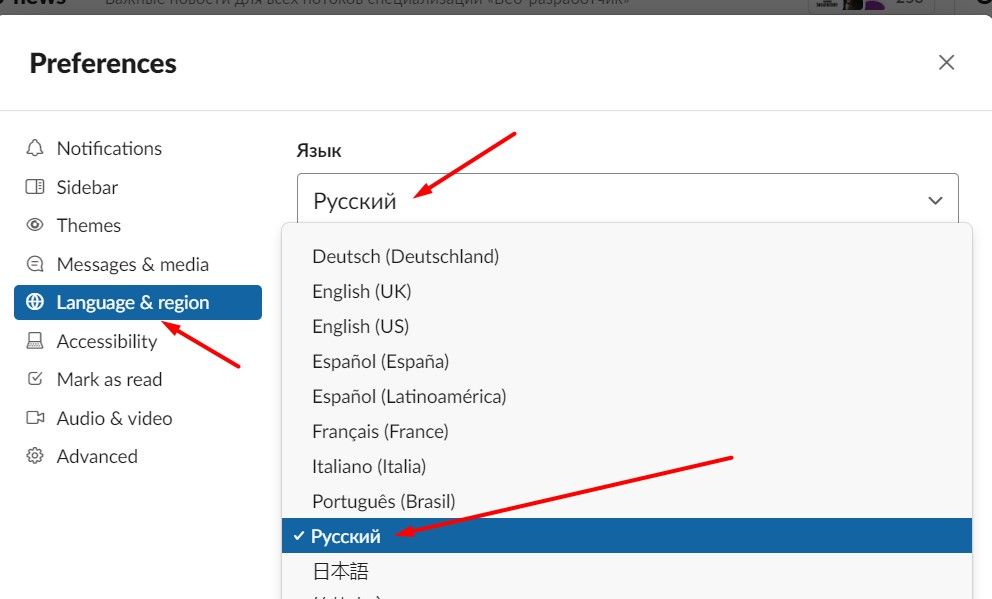
Task: Click the Notifications bell icon
Action: pyautogui.click(x=35, y=149)
